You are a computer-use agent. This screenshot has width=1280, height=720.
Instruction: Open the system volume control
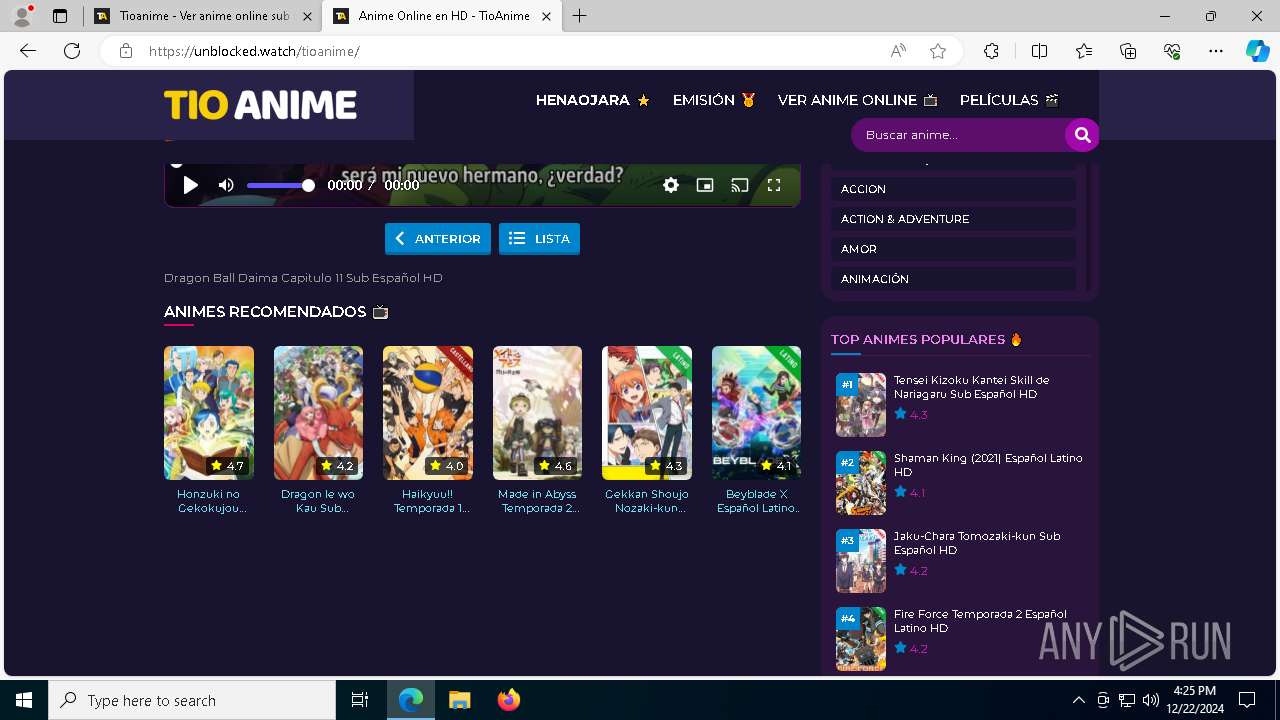(x=1151, y=700)
